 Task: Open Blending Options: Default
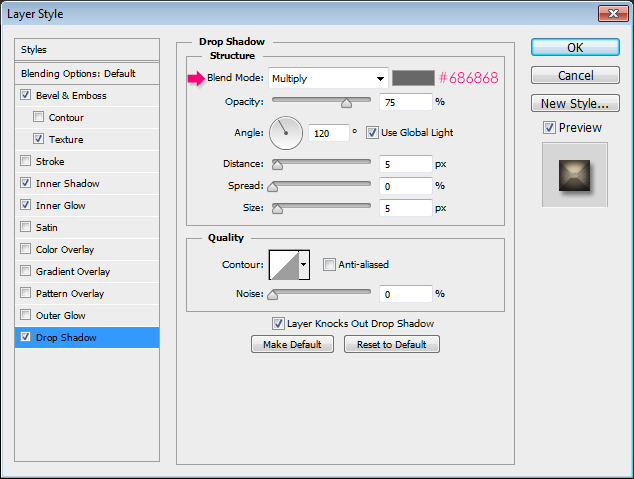[87, 74]
